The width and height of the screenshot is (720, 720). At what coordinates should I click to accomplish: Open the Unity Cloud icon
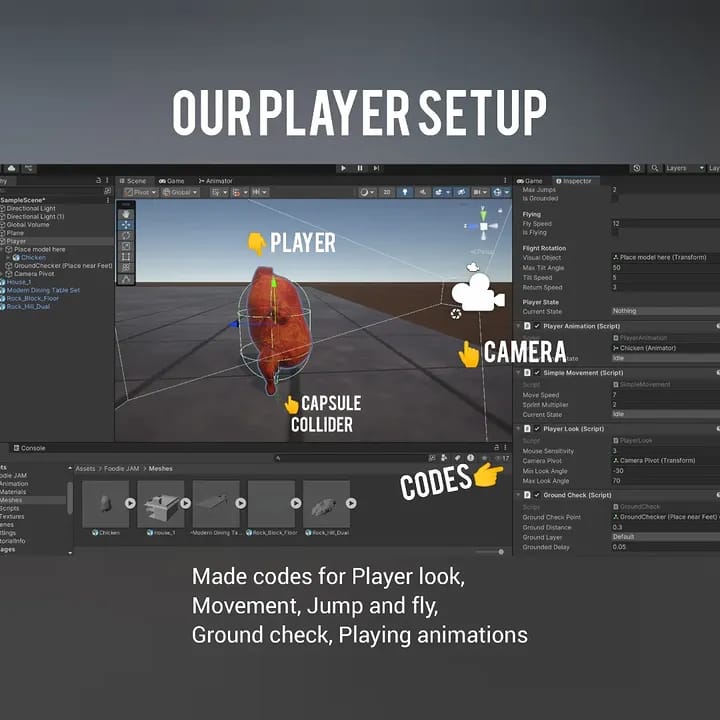pos(11,169)
